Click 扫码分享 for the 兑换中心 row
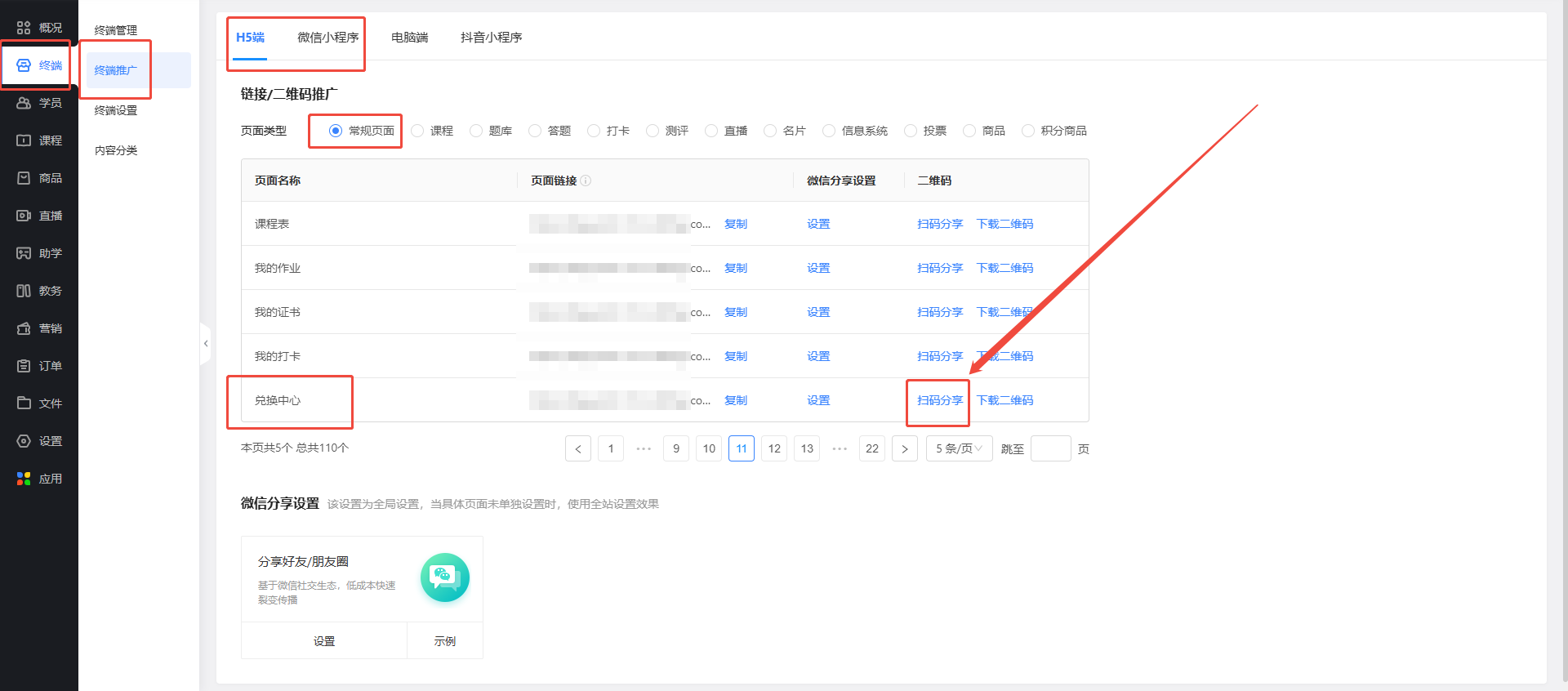1568x691 pixels. 939,400
